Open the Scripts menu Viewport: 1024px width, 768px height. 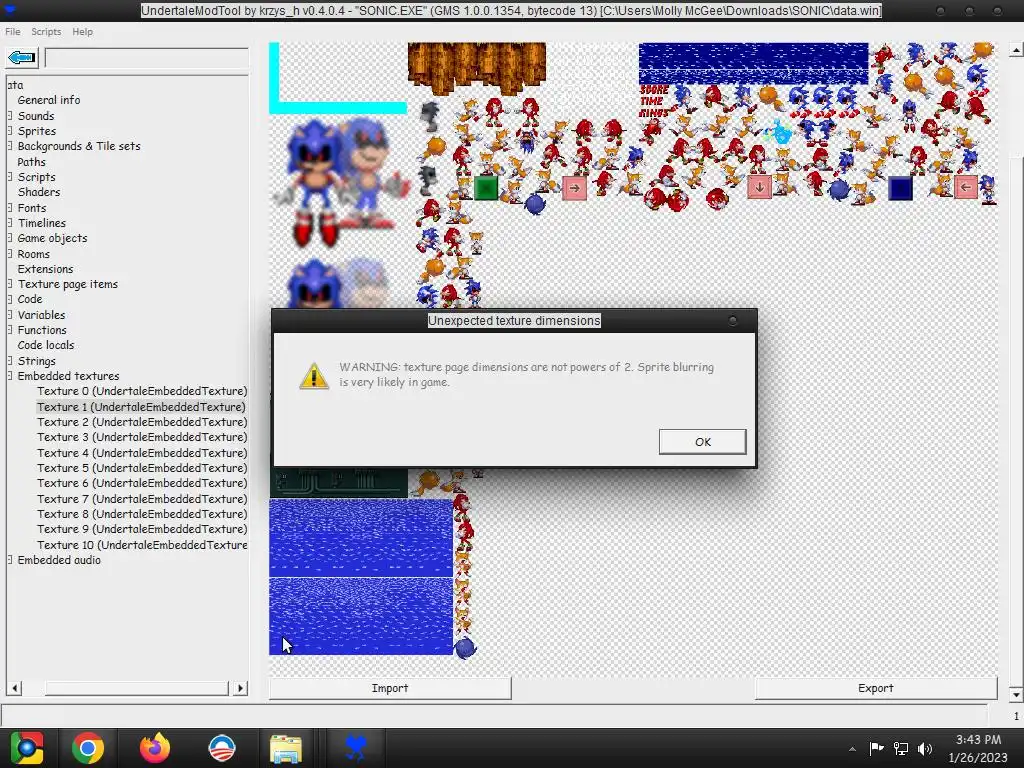46,31
